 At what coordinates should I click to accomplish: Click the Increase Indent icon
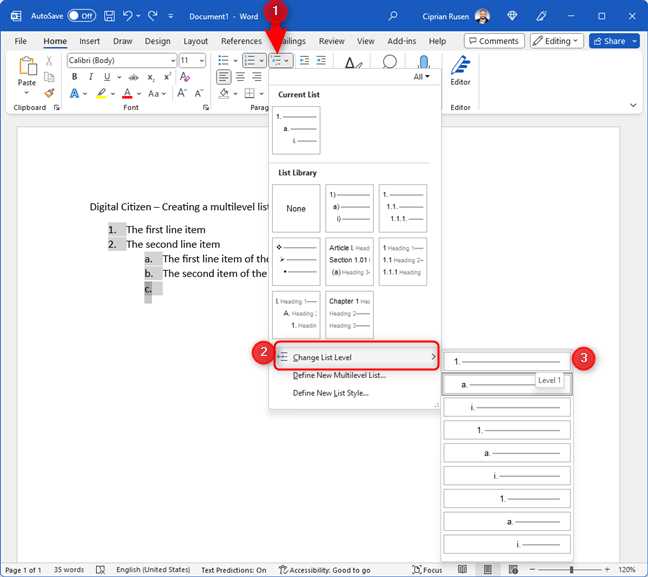coord(321,60)
